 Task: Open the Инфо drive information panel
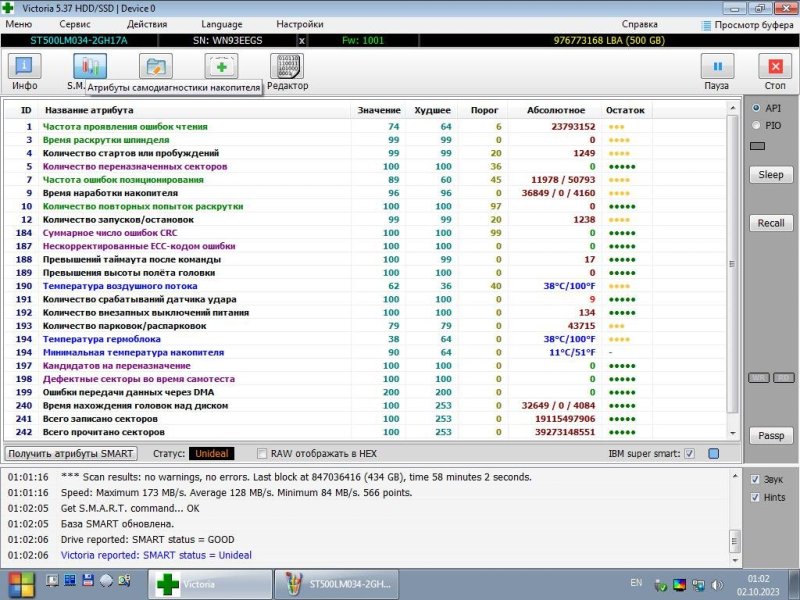coord(25,68)
